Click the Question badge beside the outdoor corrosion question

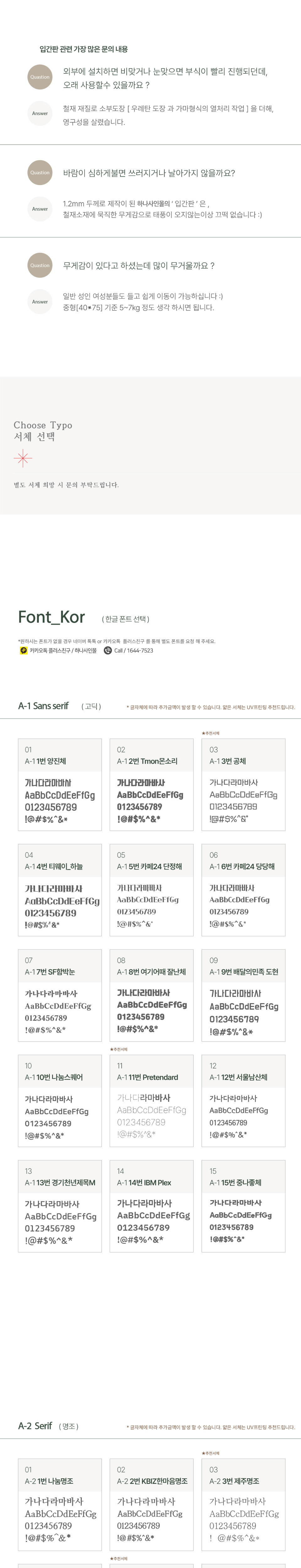coord(40,77)
